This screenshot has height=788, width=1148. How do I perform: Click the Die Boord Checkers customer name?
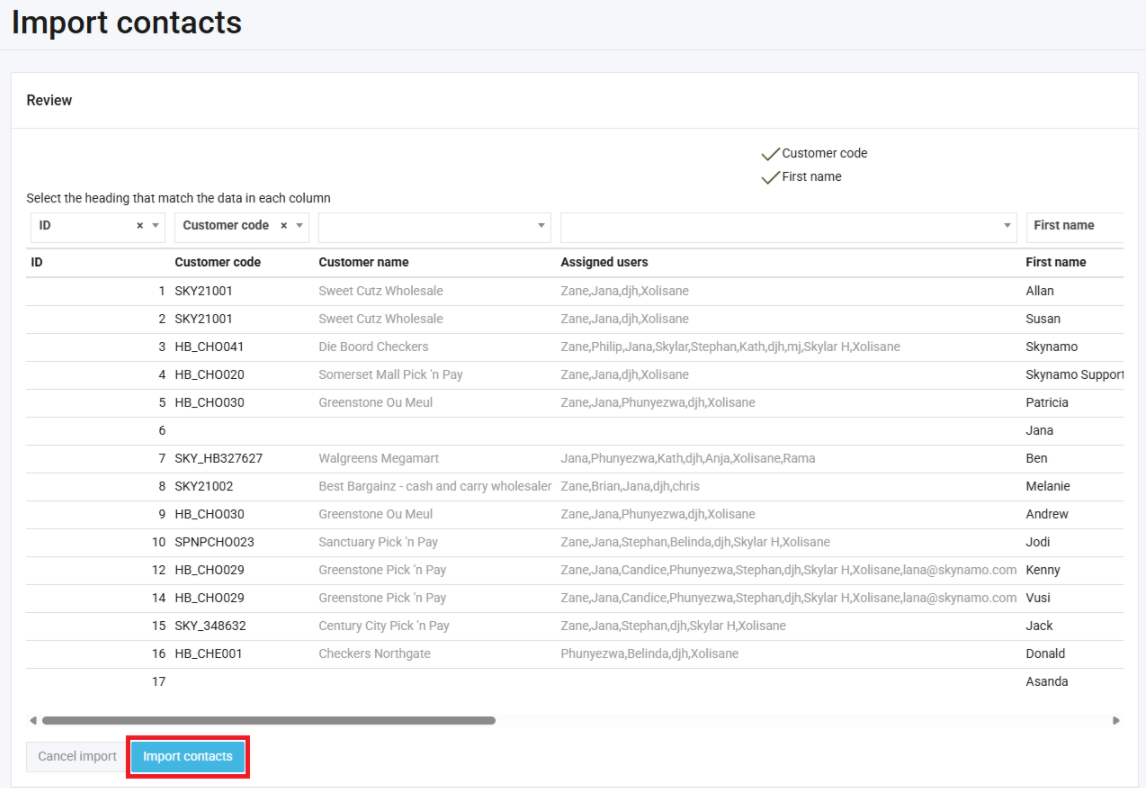373,347
